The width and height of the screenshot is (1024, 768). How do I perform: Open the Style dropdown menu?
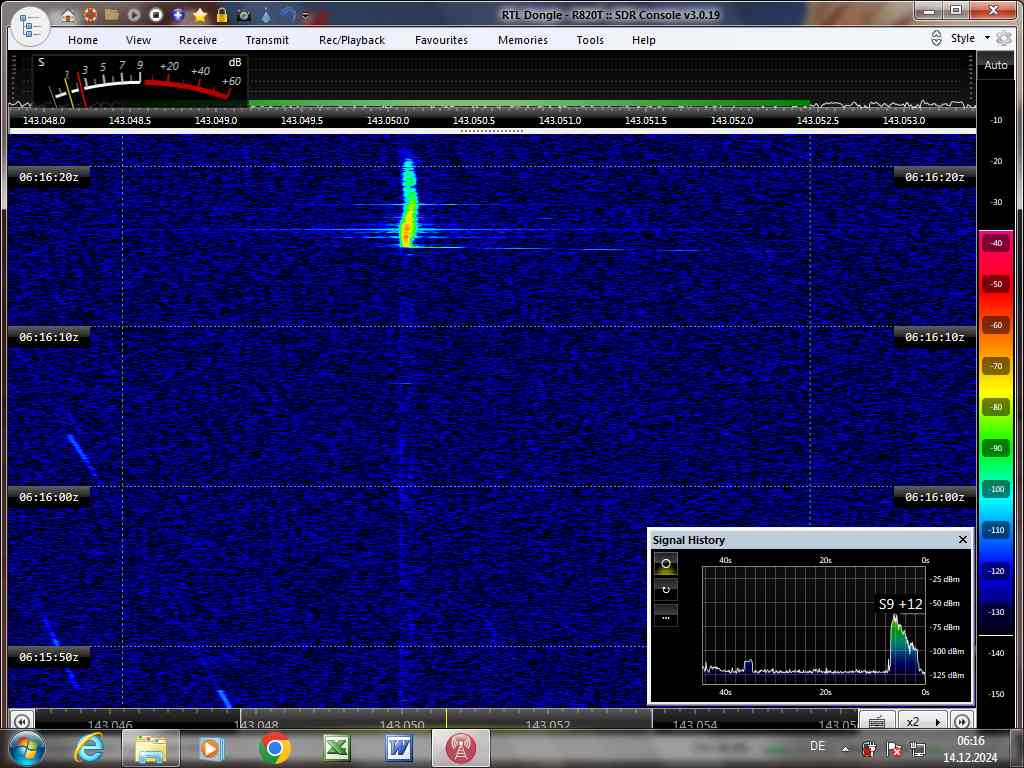[x=970, y=38]
